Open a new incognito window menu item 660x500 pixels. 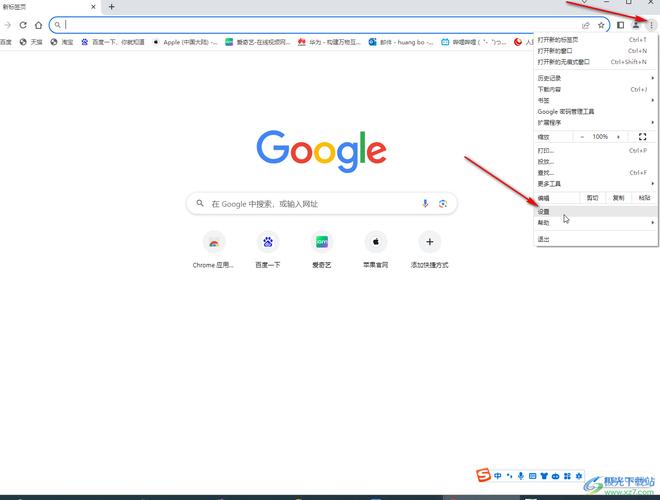tap(596, 61)
